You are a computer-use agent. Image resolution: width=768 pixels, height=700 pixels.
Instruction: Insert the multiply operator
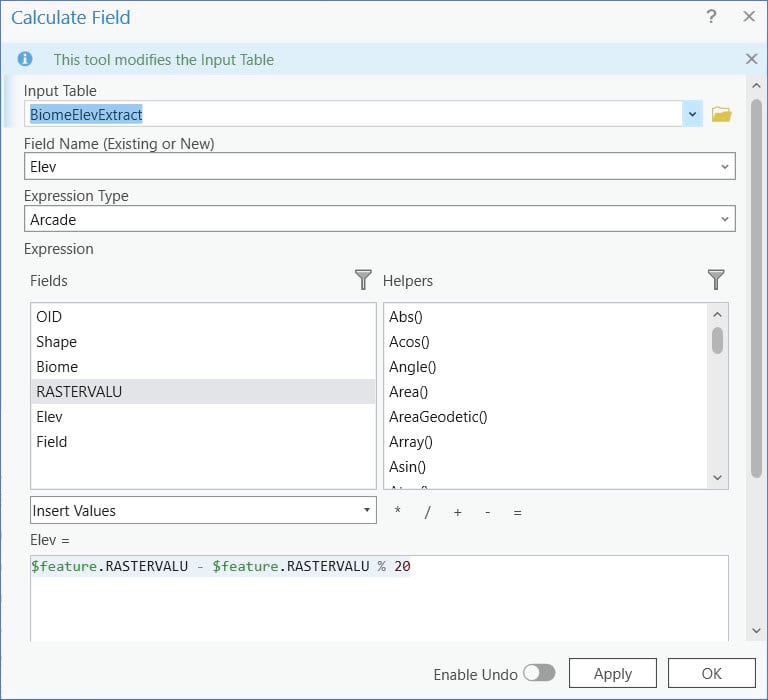tap(398, 512)
